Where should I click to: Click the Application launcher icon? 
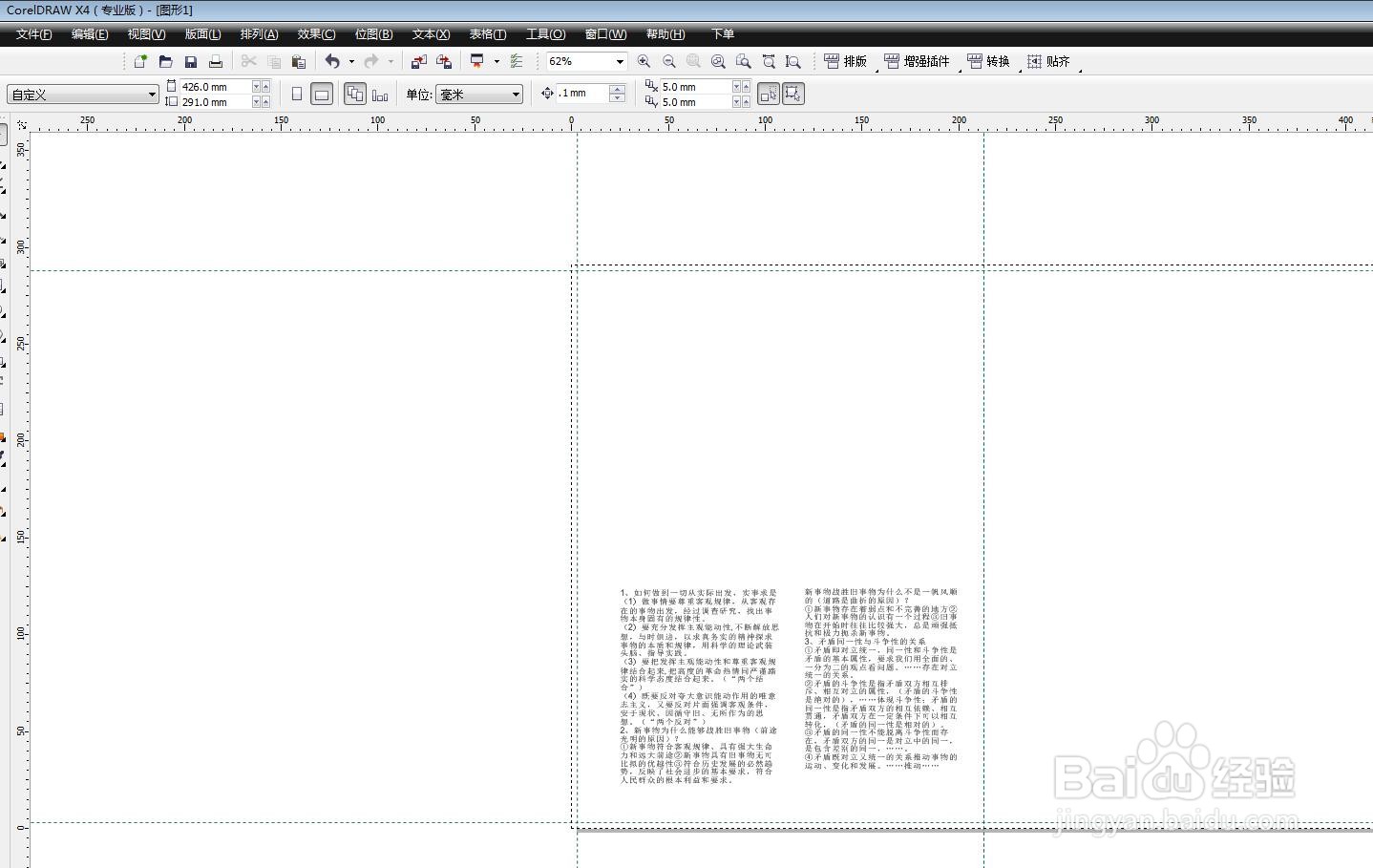click(x=477, y=61)
